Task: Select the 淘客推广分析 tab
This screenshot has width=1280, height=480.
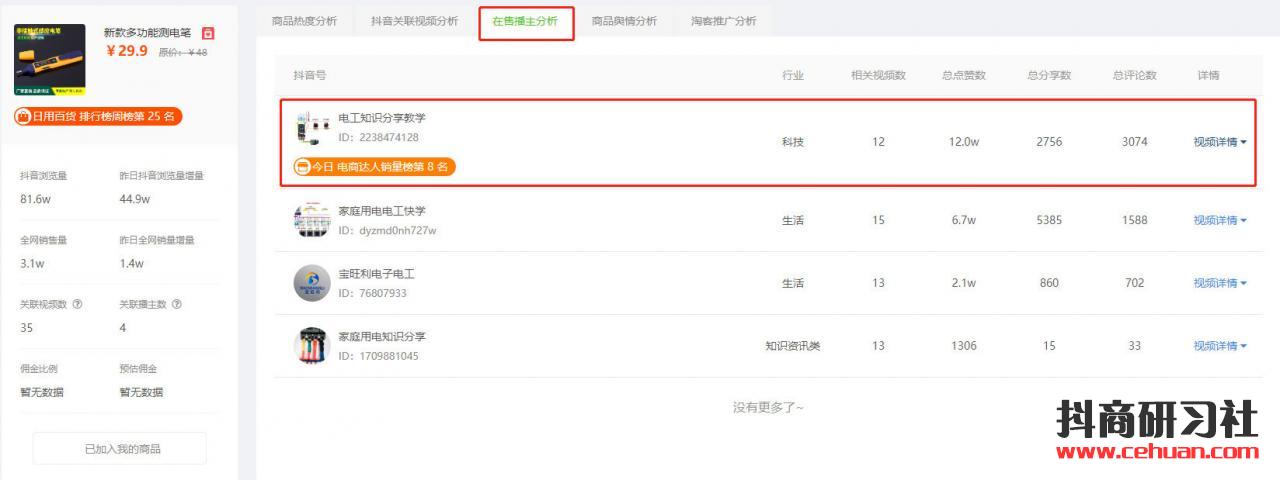Action: (723, 21)
